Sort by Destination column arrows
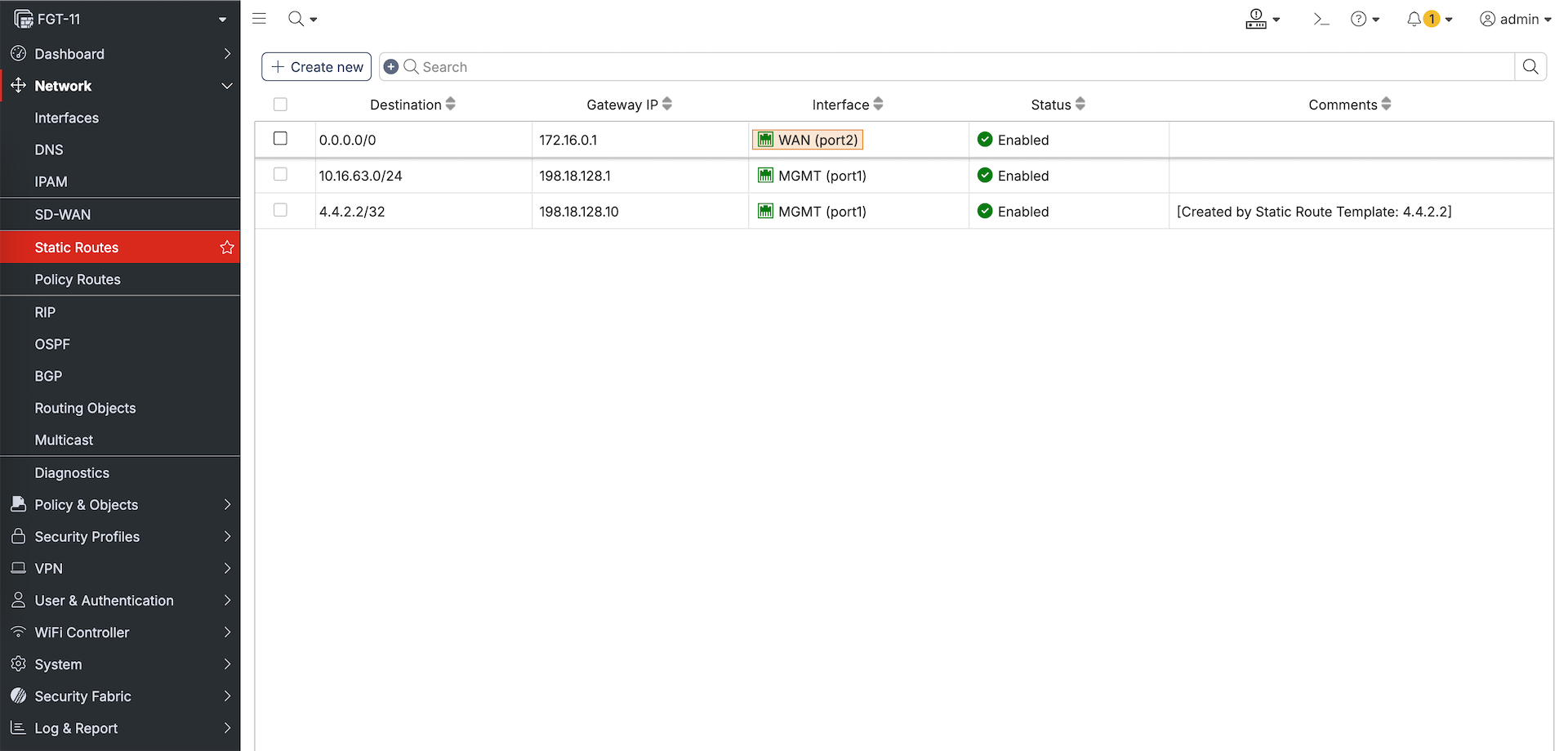This screenshot has height=751, width=1568. [x=451, y=104]
